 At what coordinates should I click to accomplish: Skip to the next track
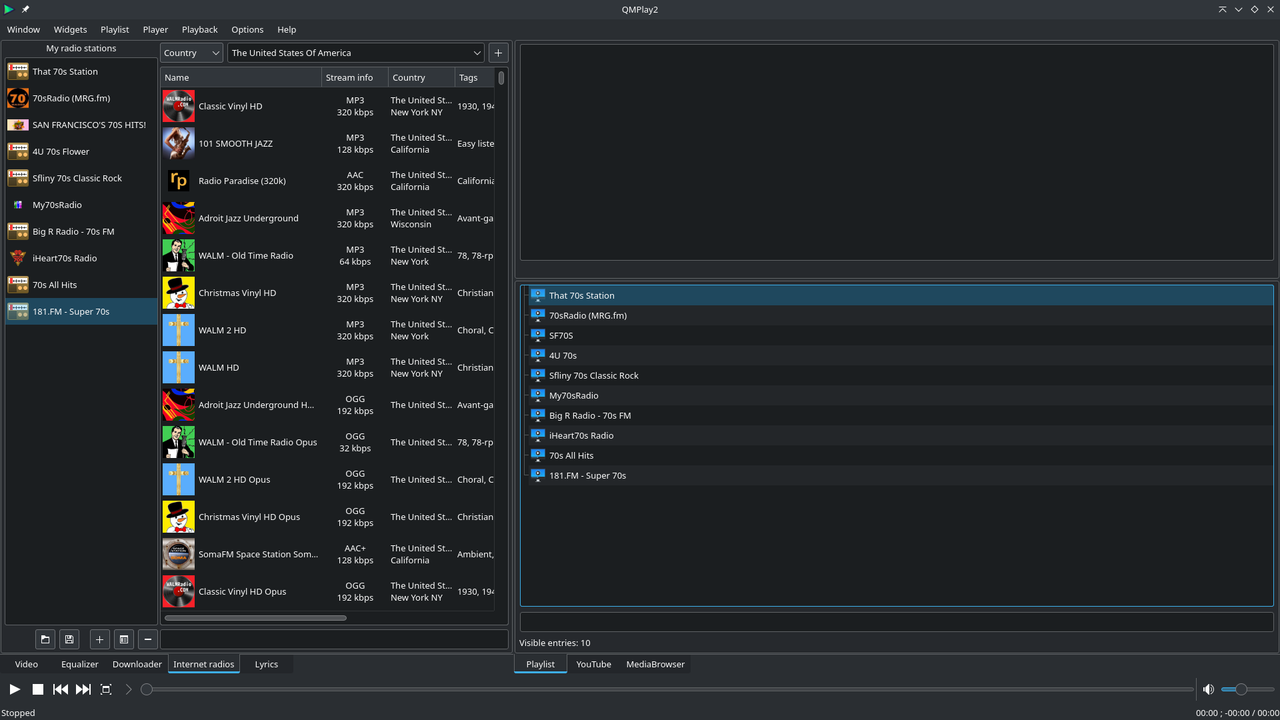coord(83,689)
